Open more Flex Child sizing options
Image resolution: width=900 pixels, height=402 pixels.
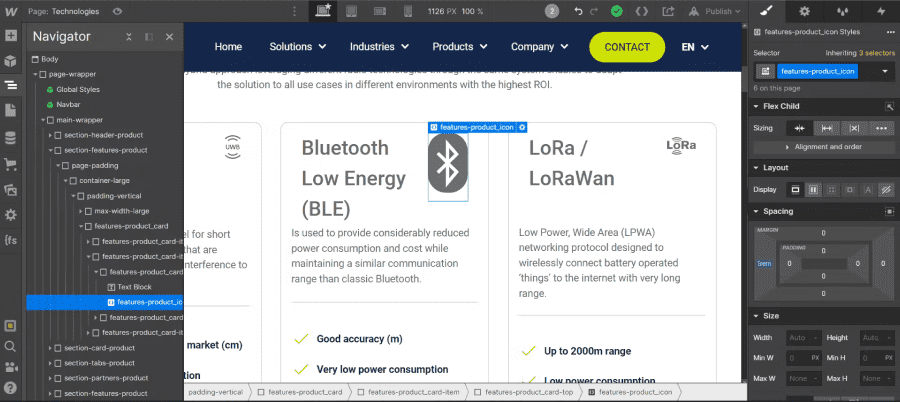882,129
